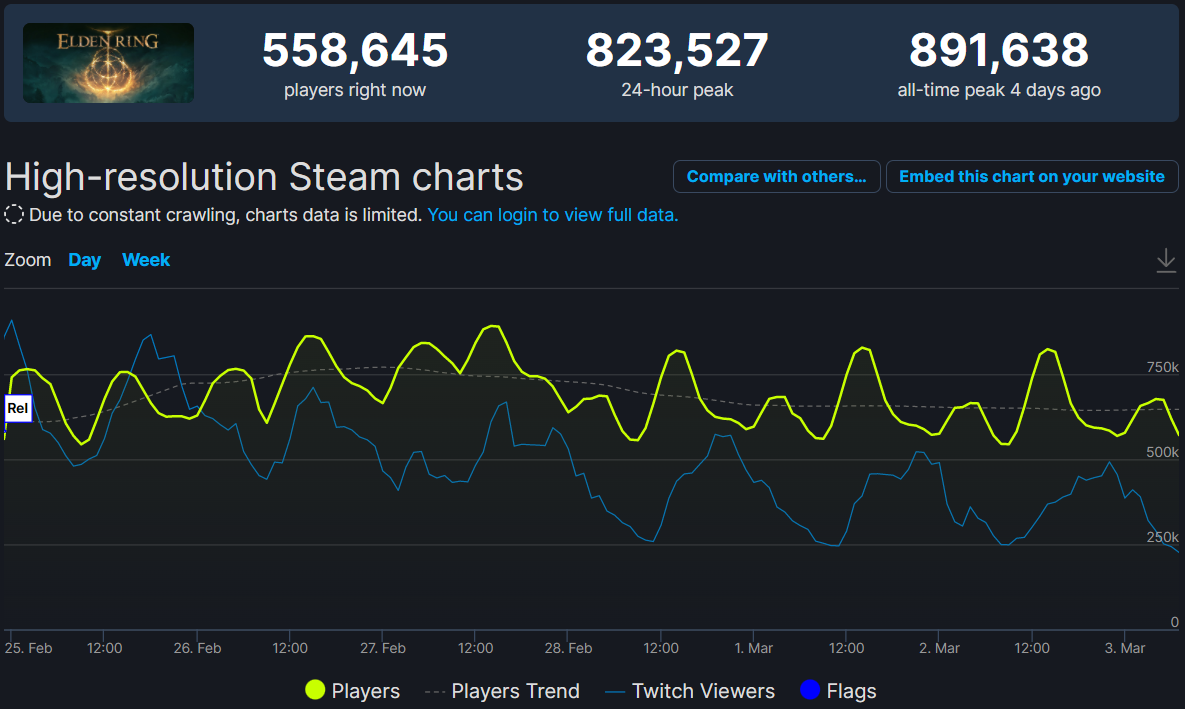Select the 823,527 24-hour peak figure
Image resolution: width=1185 pixels, height=709 pixels.
677,51
